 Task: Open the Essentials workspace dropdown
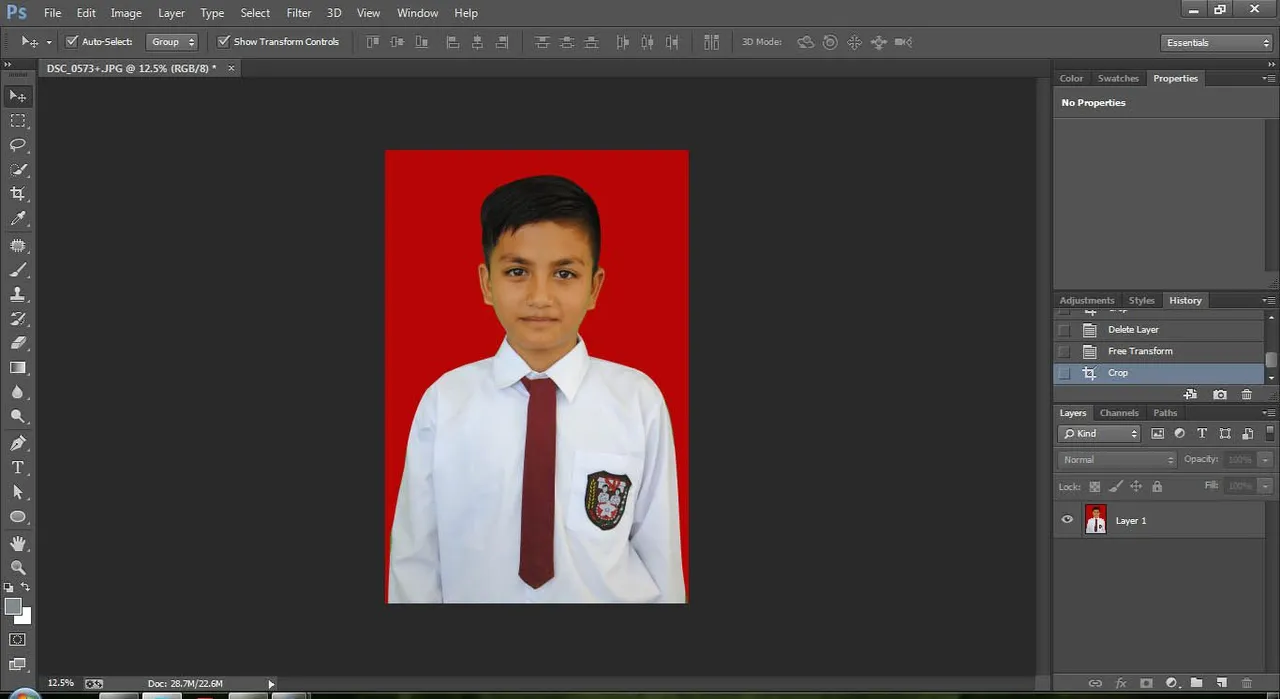tap(1217, 42)
